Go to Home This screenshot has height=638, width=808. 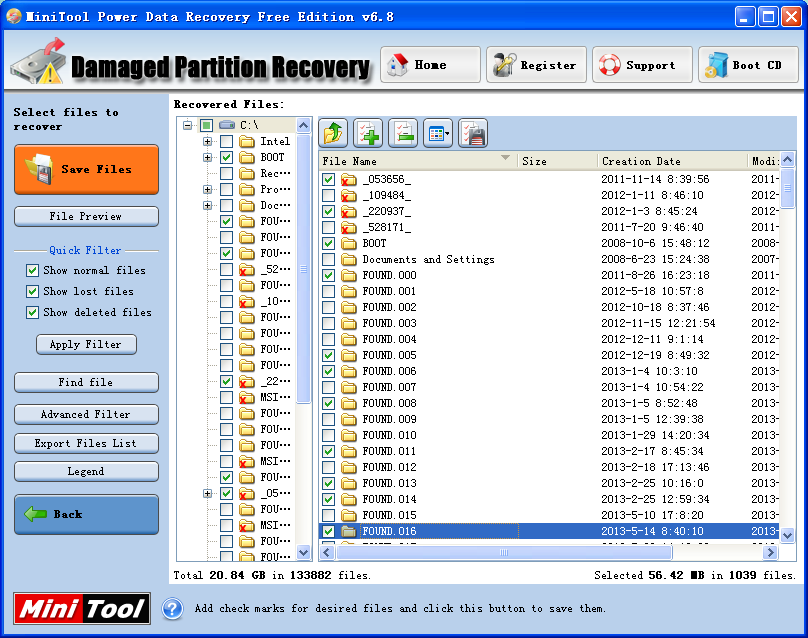point(430,64)
